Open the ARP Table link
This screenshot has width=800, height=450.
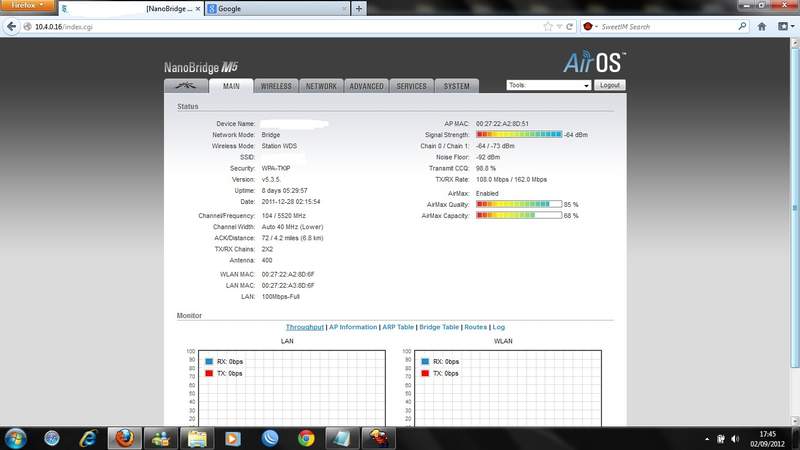pos(398,327)
